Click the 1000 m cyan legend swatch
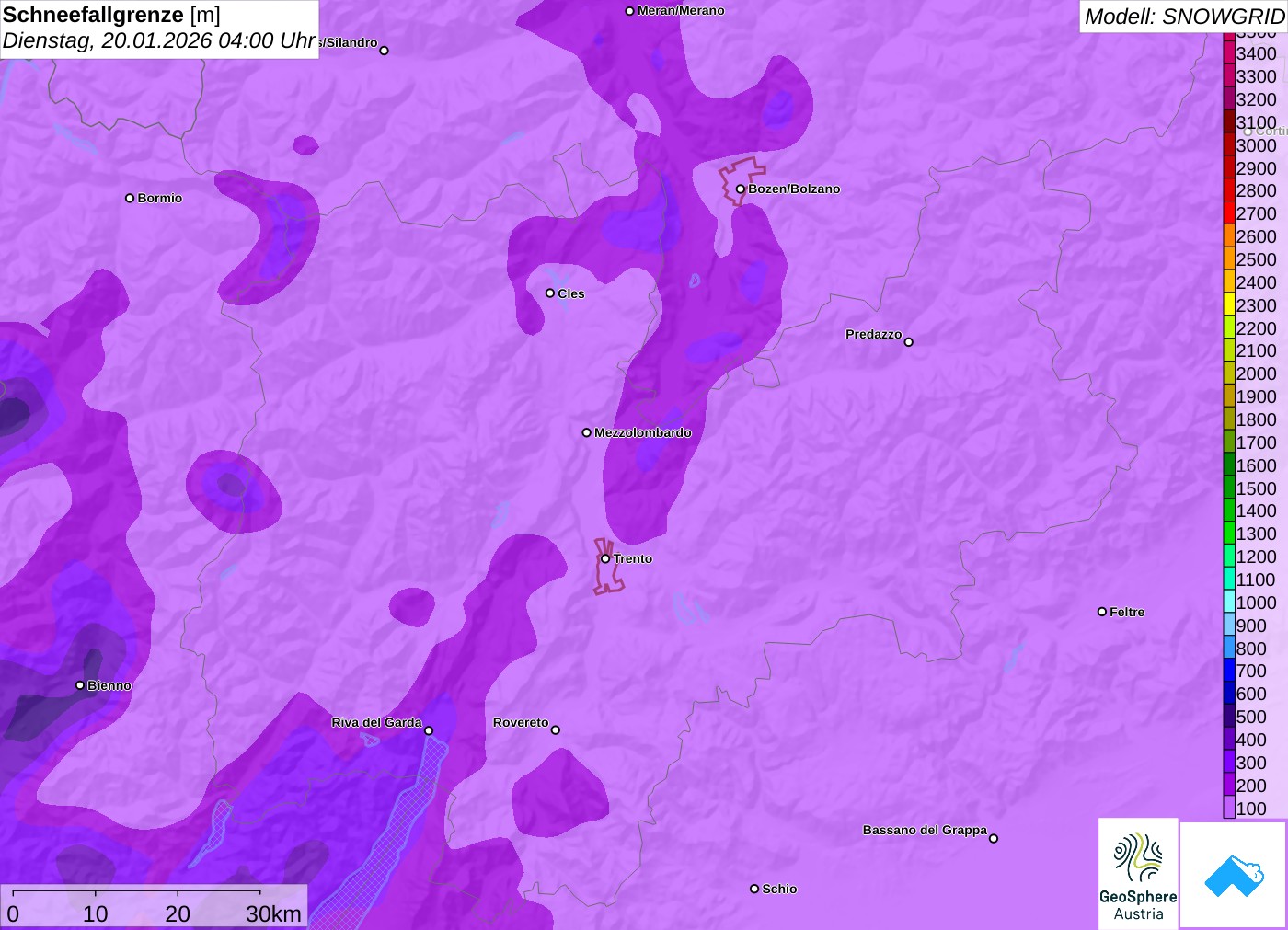Screen dimensions: 1288x930 tap(1229, 603)
